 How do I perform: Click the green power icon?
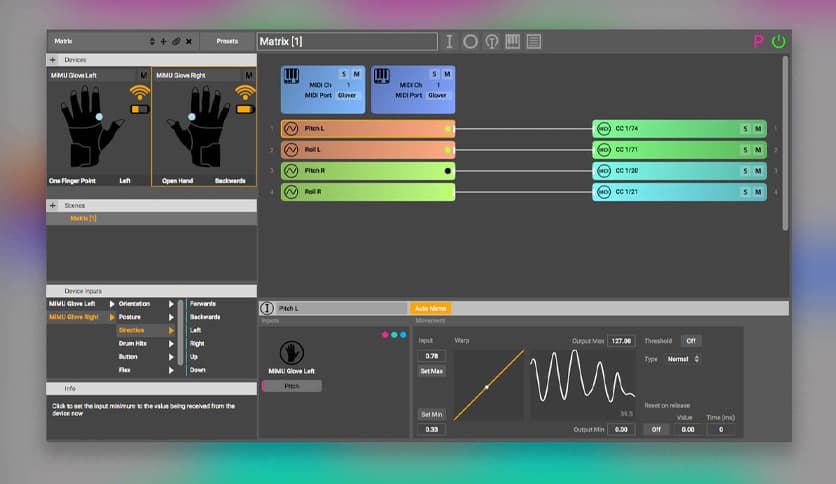(x=778, y=41)
